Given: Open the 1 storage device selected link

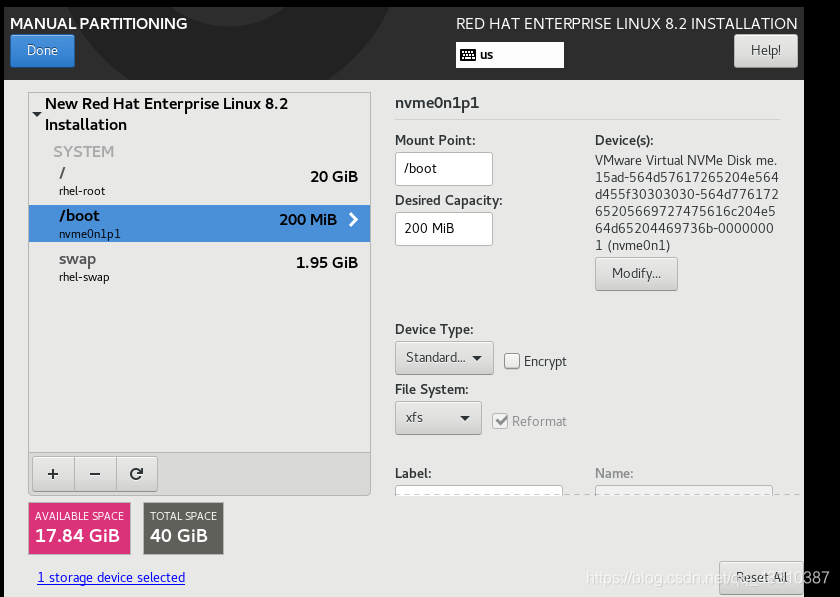Looking at the screenshot, I should (111, 578).
